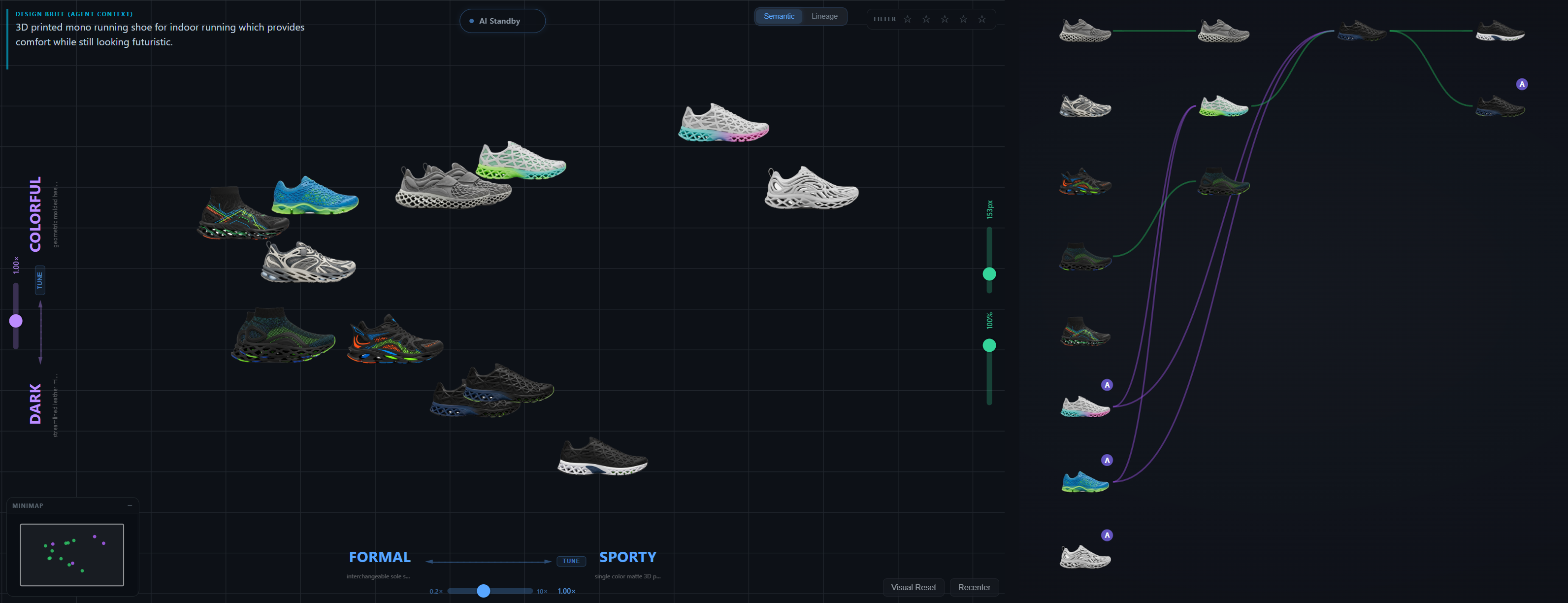Switch to Lineage view

point(824,16)
